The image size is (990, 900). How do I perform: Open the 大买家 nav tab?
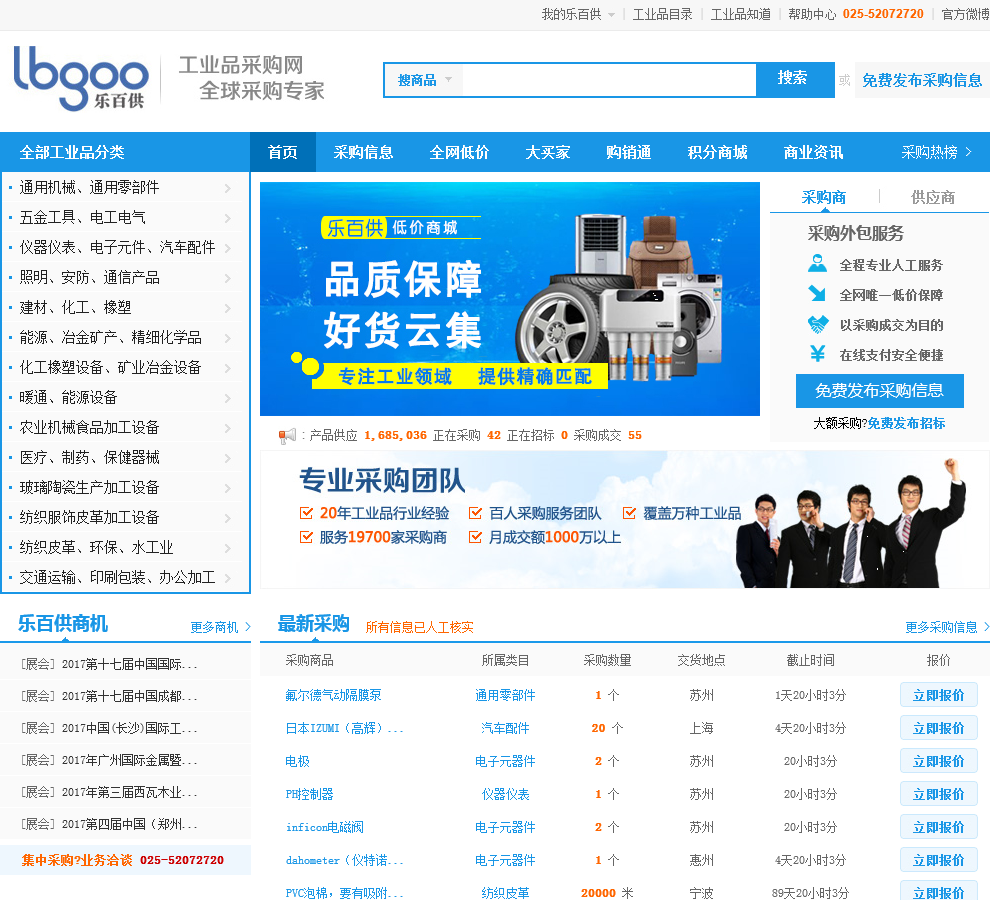[x=547, y=152]
